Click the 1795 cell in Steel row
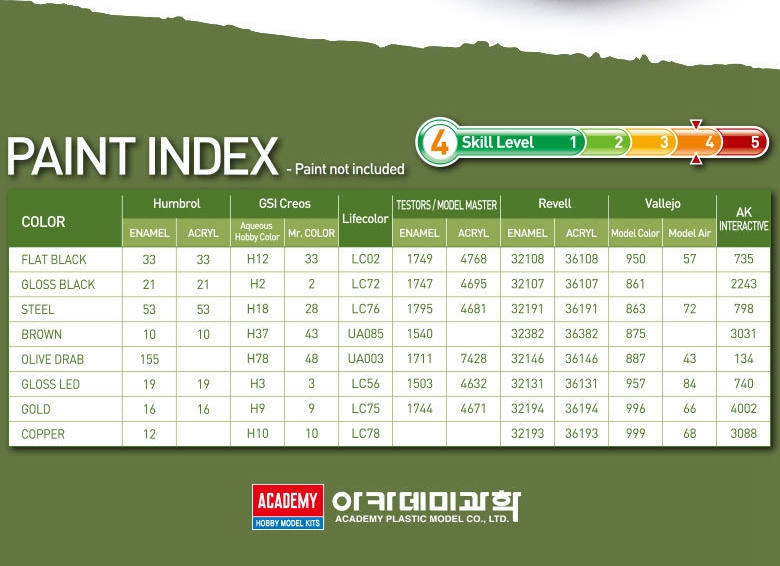780x566 pixels. [419, 309]
